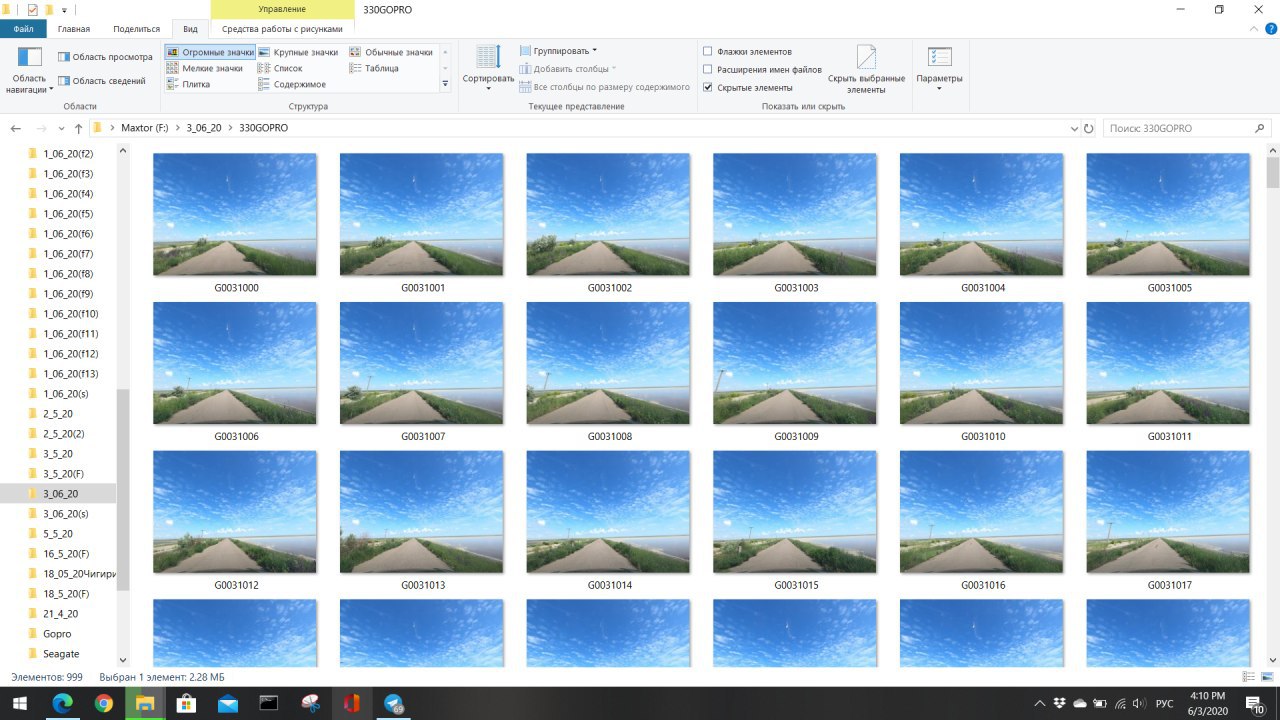Select thumbnail G0031000

(x=235, y=223)
